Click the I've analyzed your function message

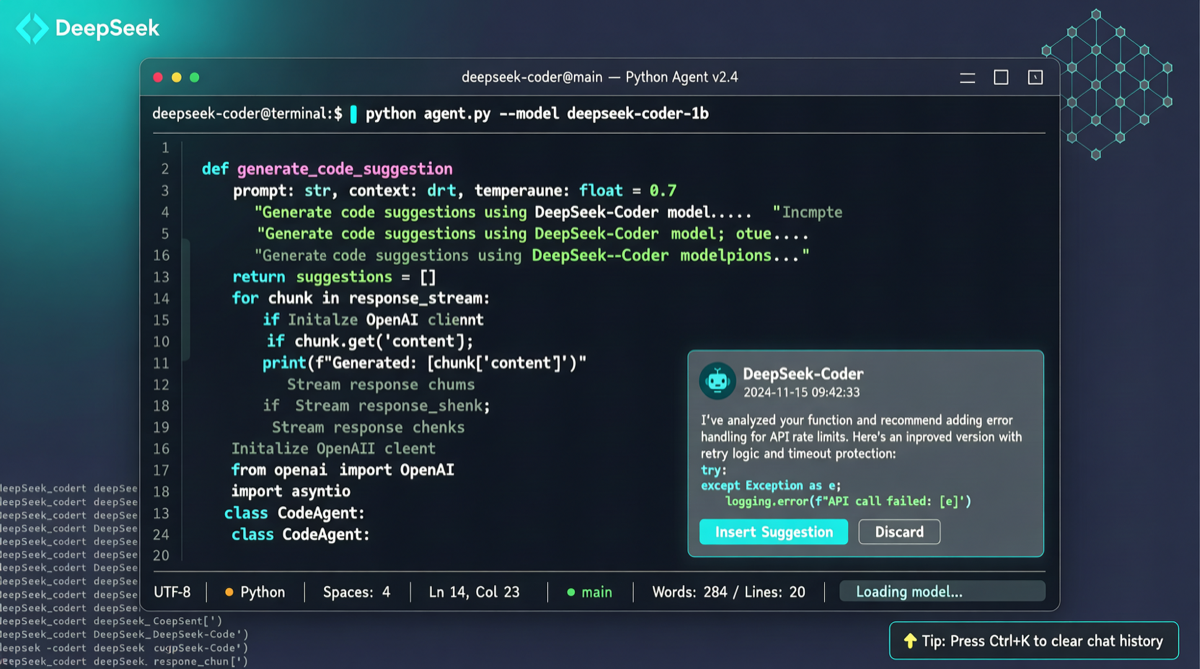[x=862, y=437]
